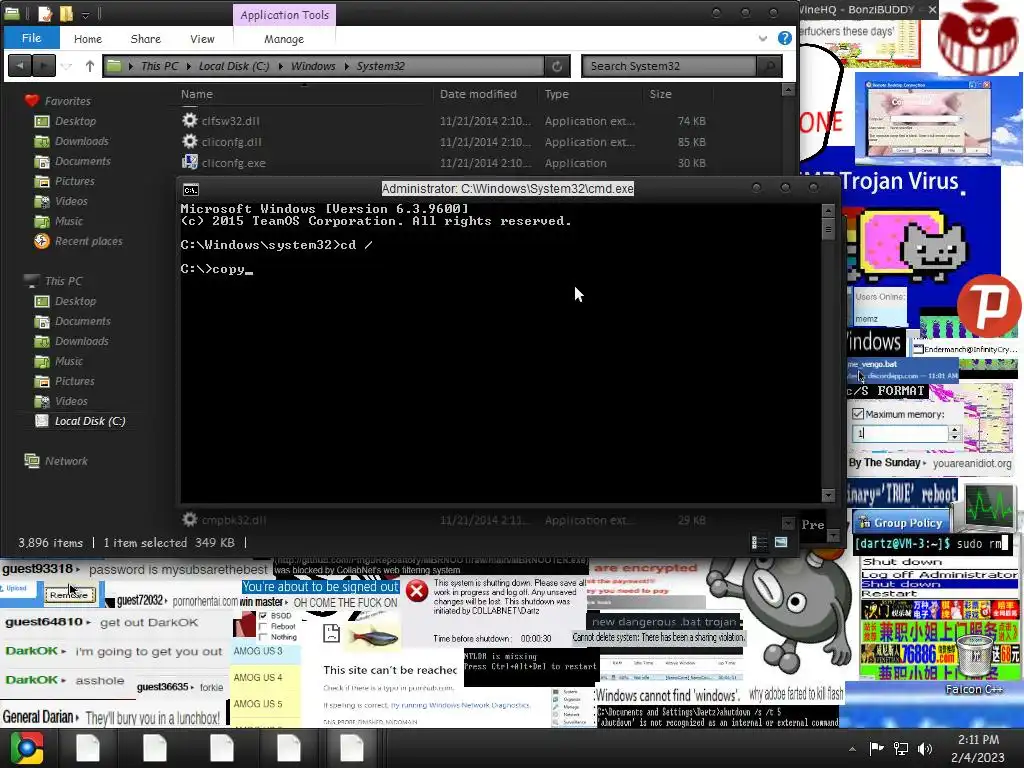The image size is (1024, 768).
Task: Click the search magnifier icon
Action: [x=769, y=66]
